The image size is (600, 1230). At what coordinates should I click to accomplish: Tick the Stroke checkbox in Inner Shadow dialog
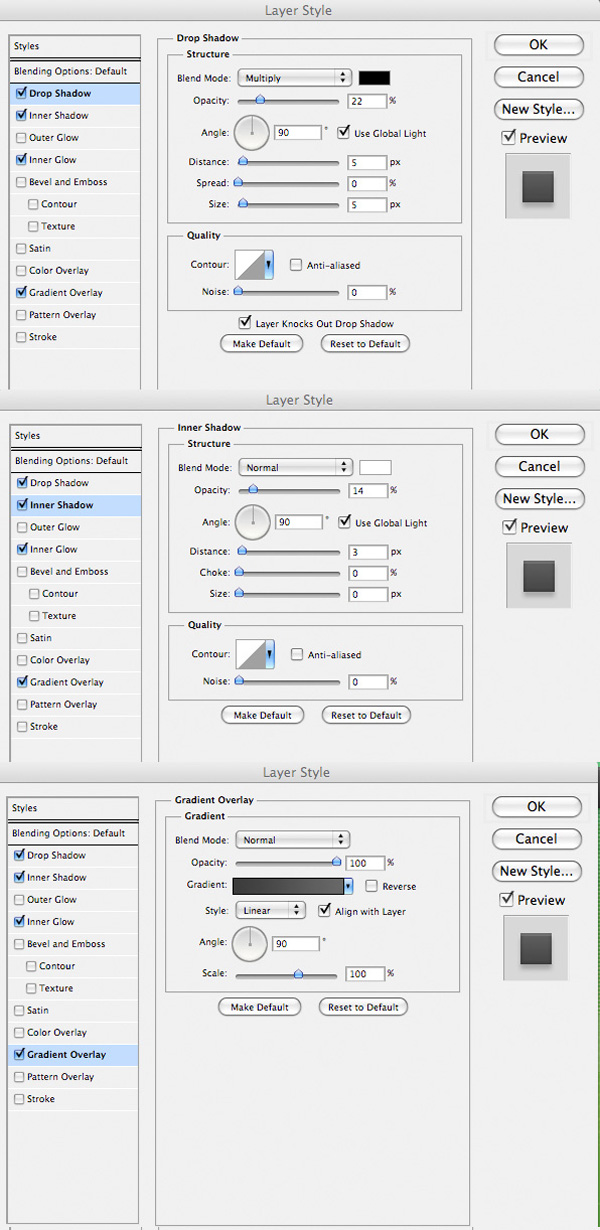pos(21,727)
